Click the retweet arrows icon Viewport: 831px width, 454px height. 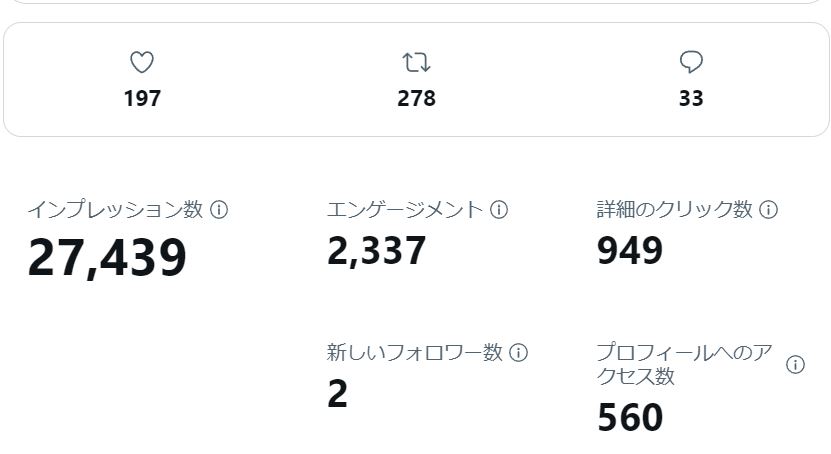point(416,63)
